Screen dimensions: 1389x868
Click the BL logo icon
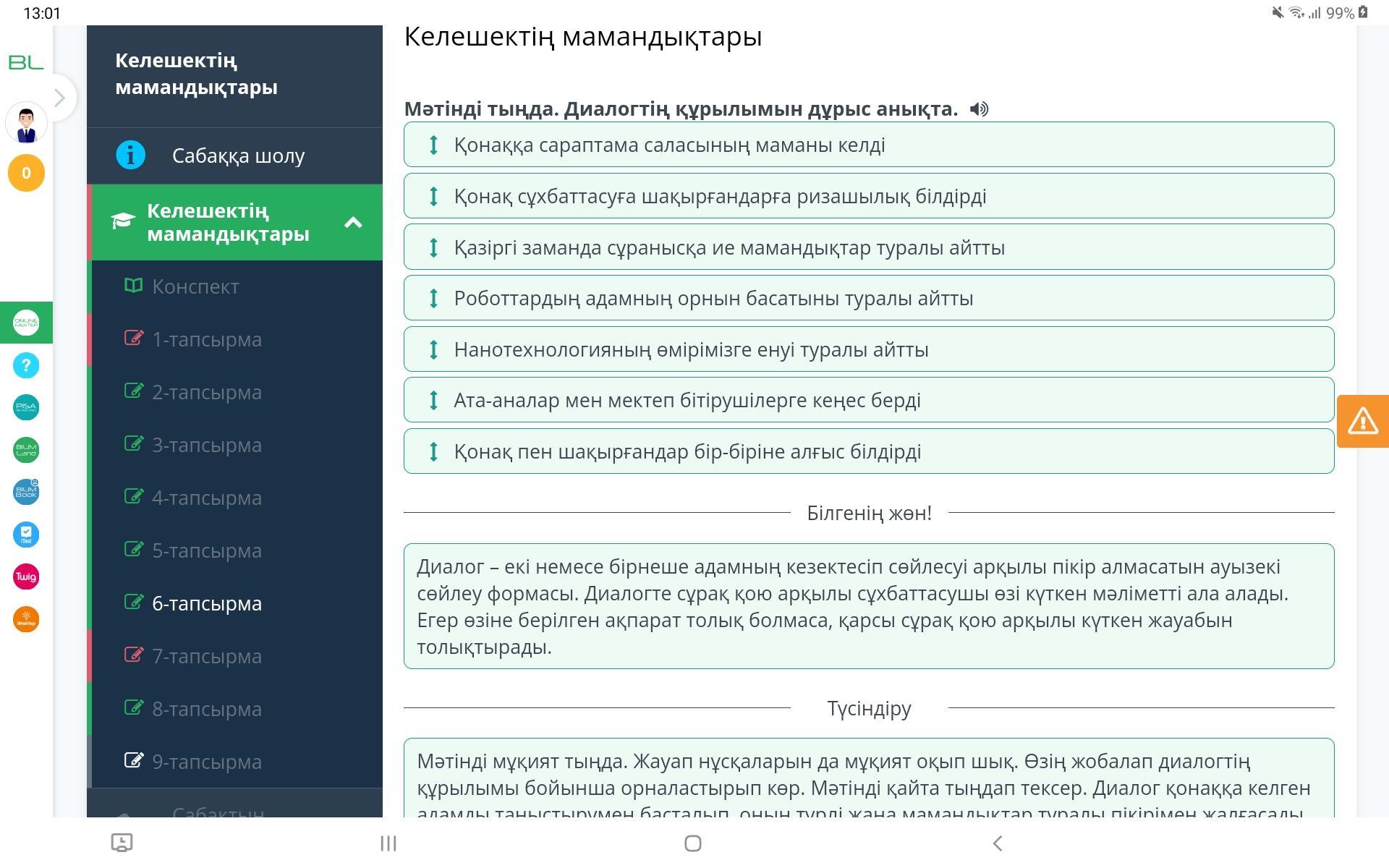26,63
